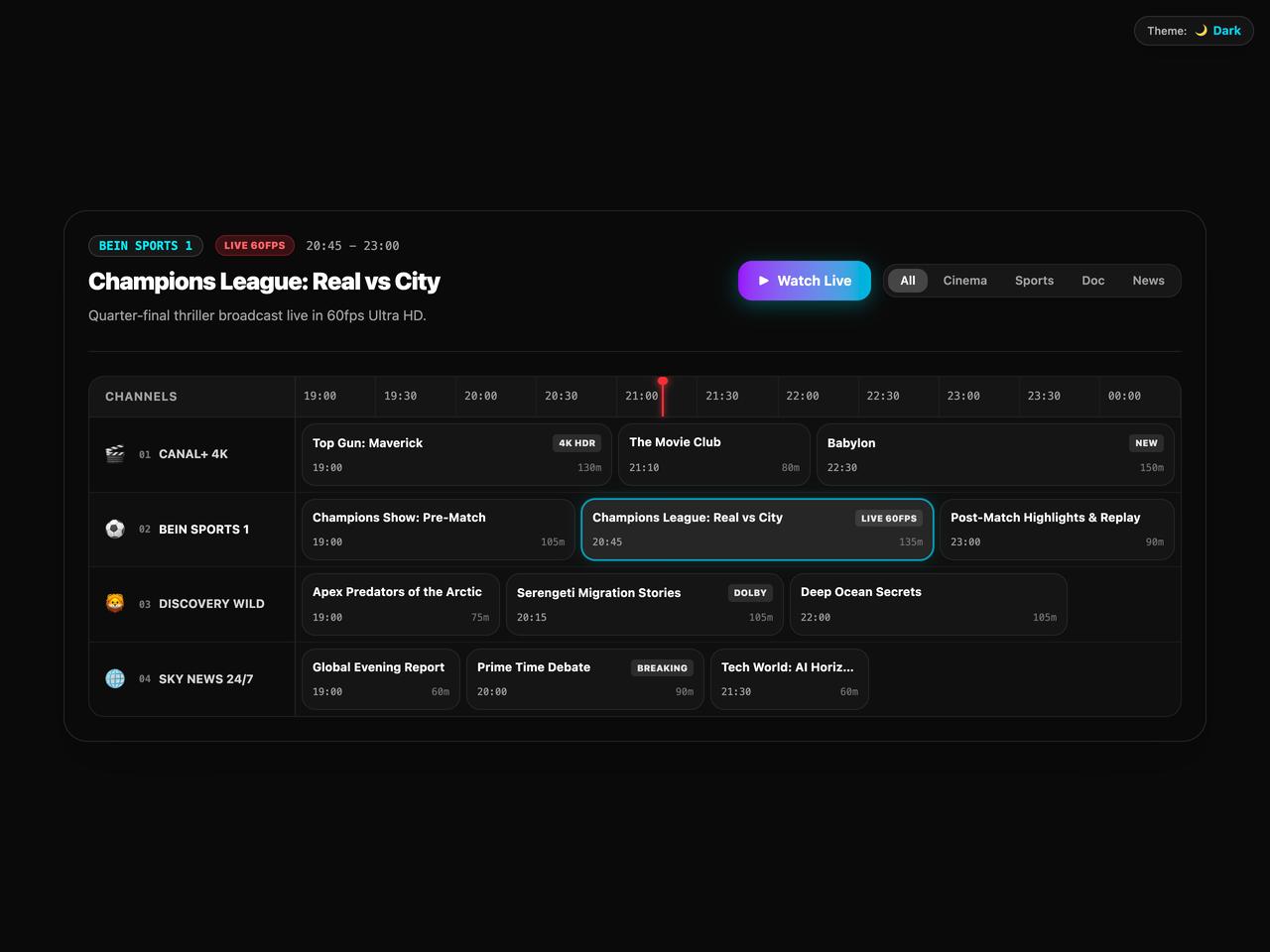Click the 00:00 time slot header

pyautogui.click(x=1139, y=396)
